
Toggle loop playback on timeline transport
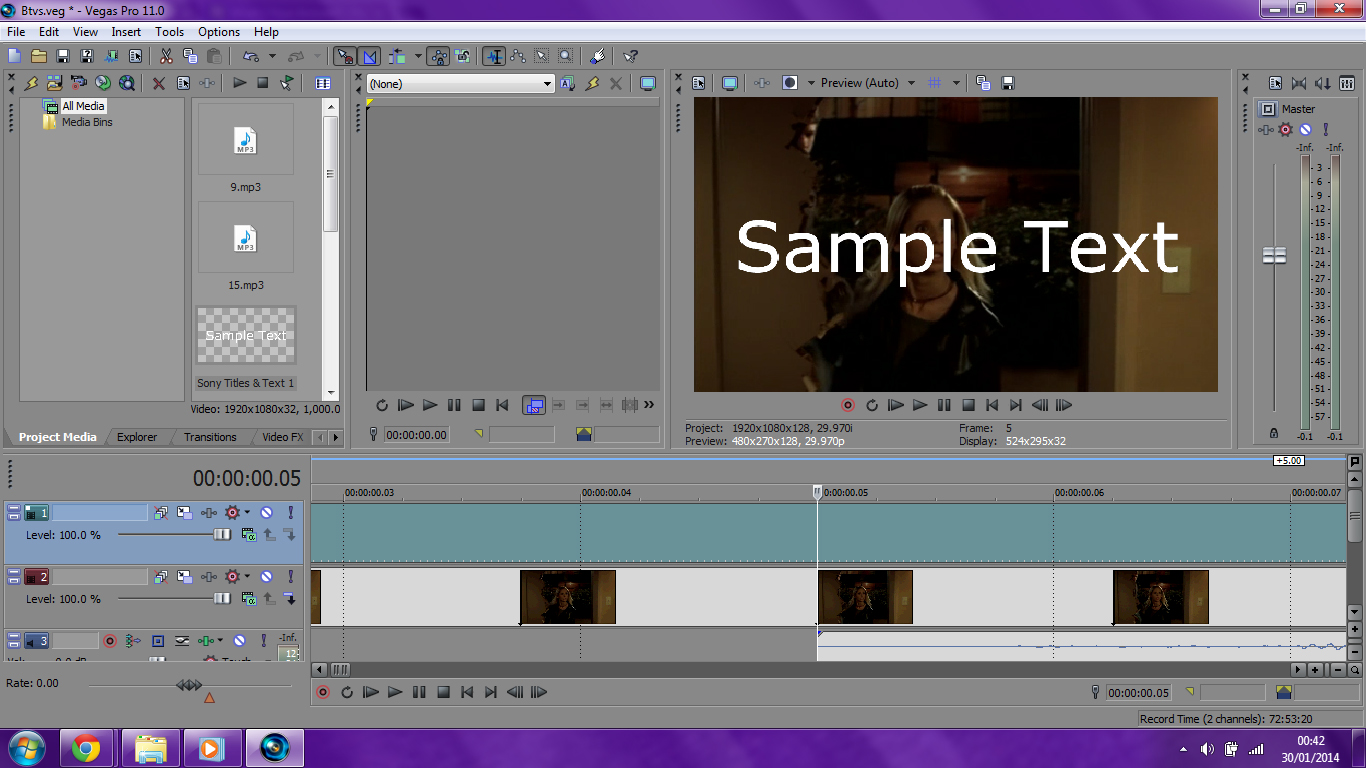tap(347, 692)
